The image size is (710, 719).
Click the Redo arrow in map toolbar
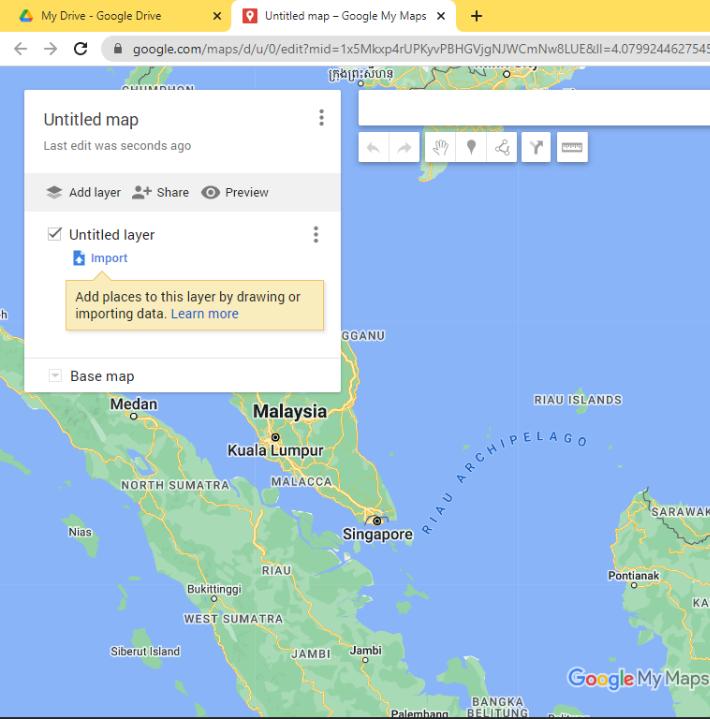[x=404, y=148]
